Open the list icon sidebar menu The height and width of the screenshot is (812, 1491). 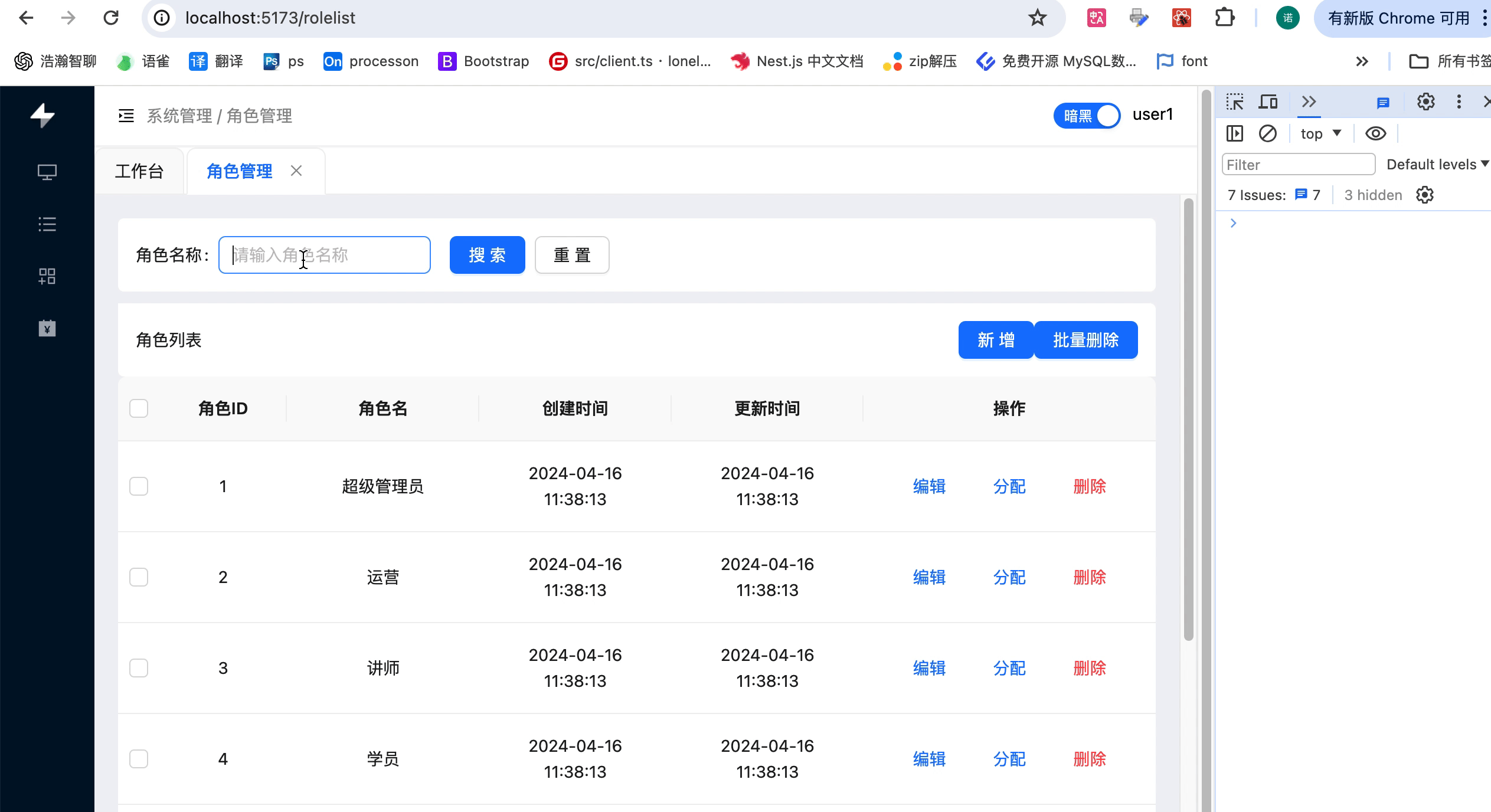(x=47, y=224)
